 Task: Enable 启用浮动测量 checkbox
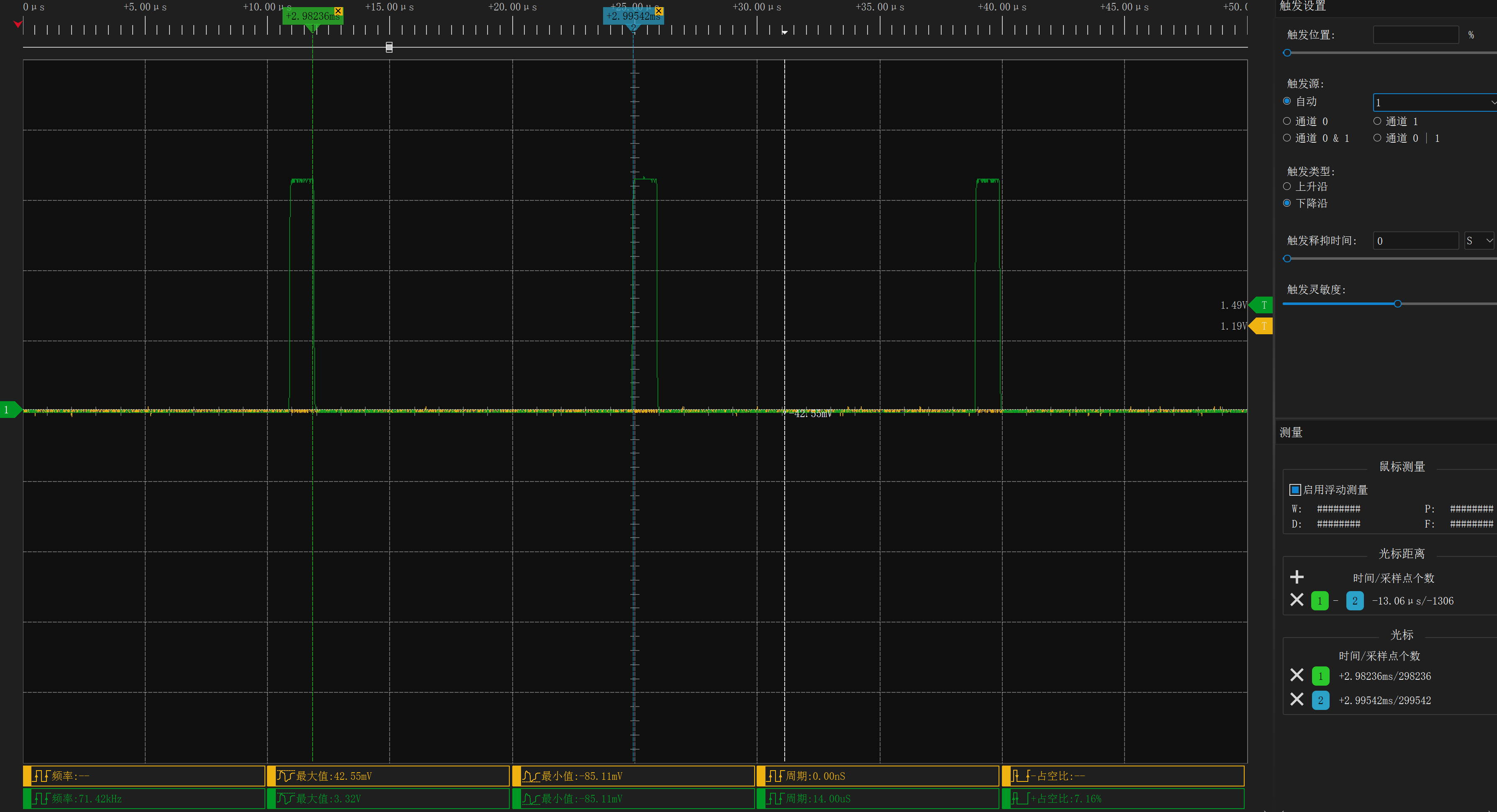click(1295, 489)
